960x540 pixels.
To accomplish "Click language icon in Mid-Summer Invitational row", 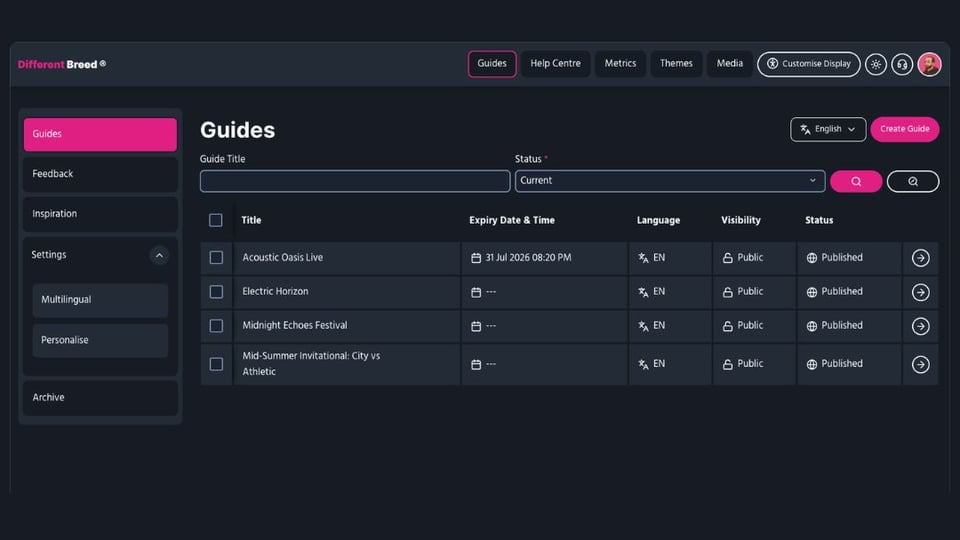I will pos(643,364).
